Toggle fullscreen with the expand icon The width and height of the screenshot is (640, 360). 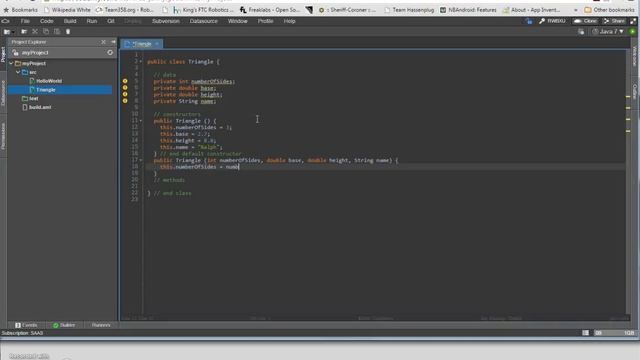pos(633,21)
